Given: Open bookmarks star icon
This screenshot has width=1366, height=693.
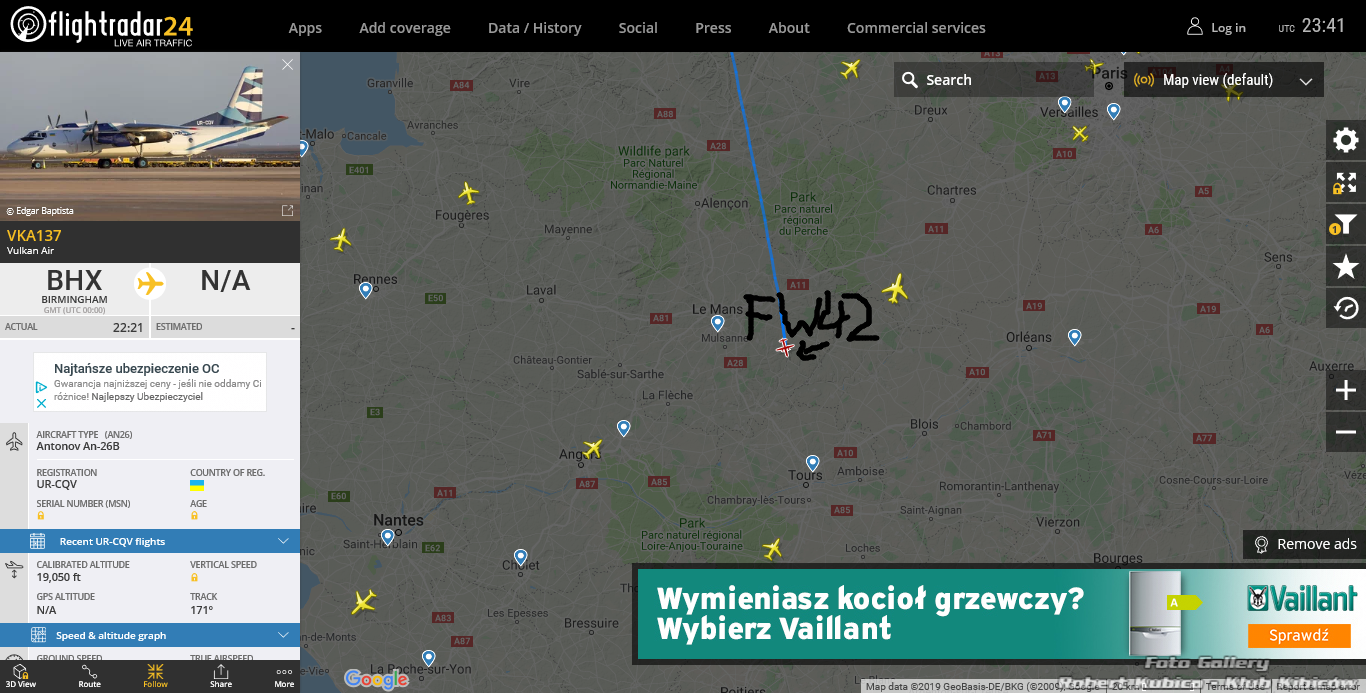Looking at the screenshot, I should tap(1346, 266).
